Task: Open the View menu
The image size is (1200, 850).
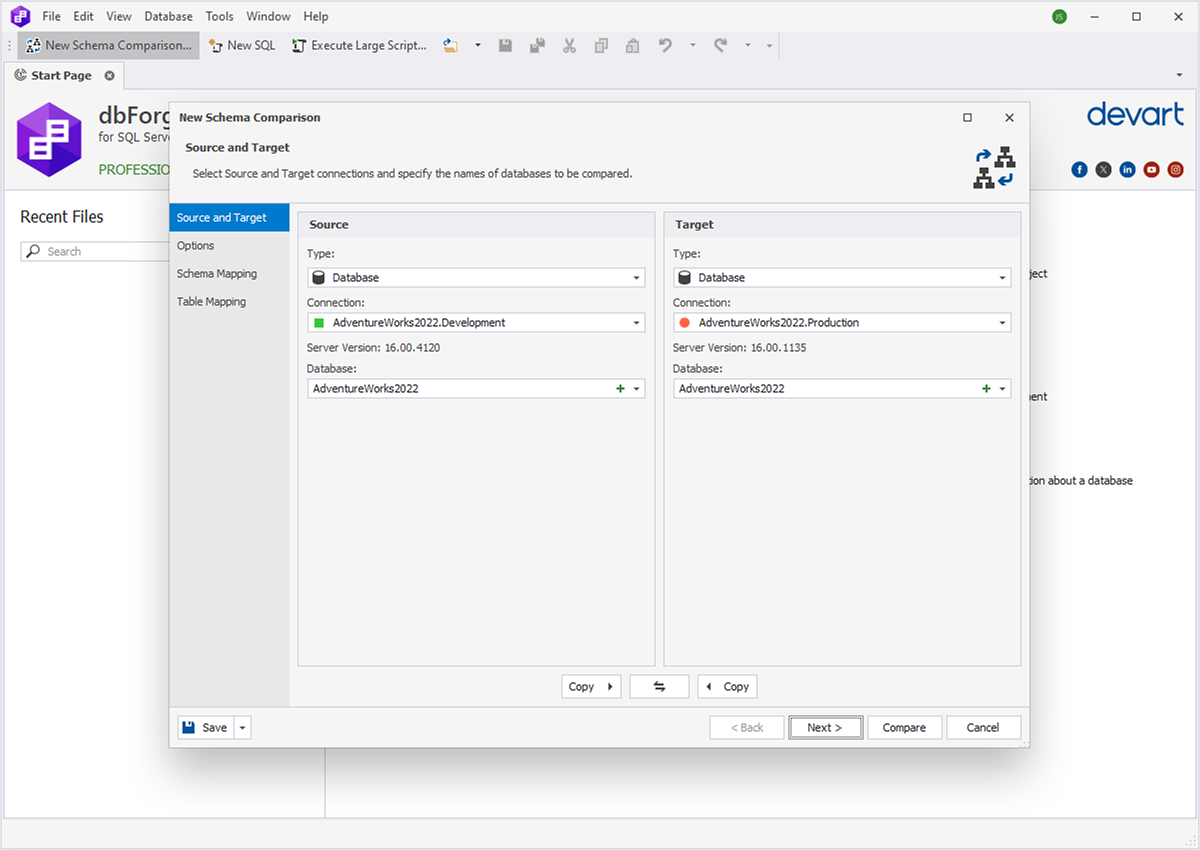Action: tap(119, 16)
